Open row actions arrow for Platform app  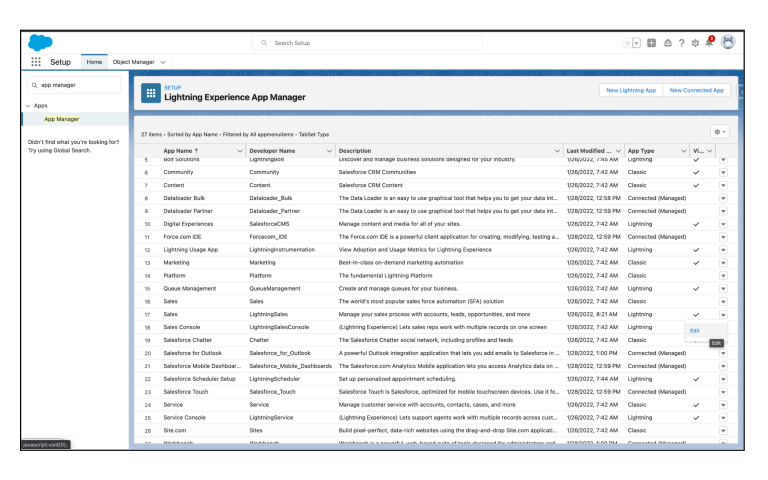[x=723, y=276]
